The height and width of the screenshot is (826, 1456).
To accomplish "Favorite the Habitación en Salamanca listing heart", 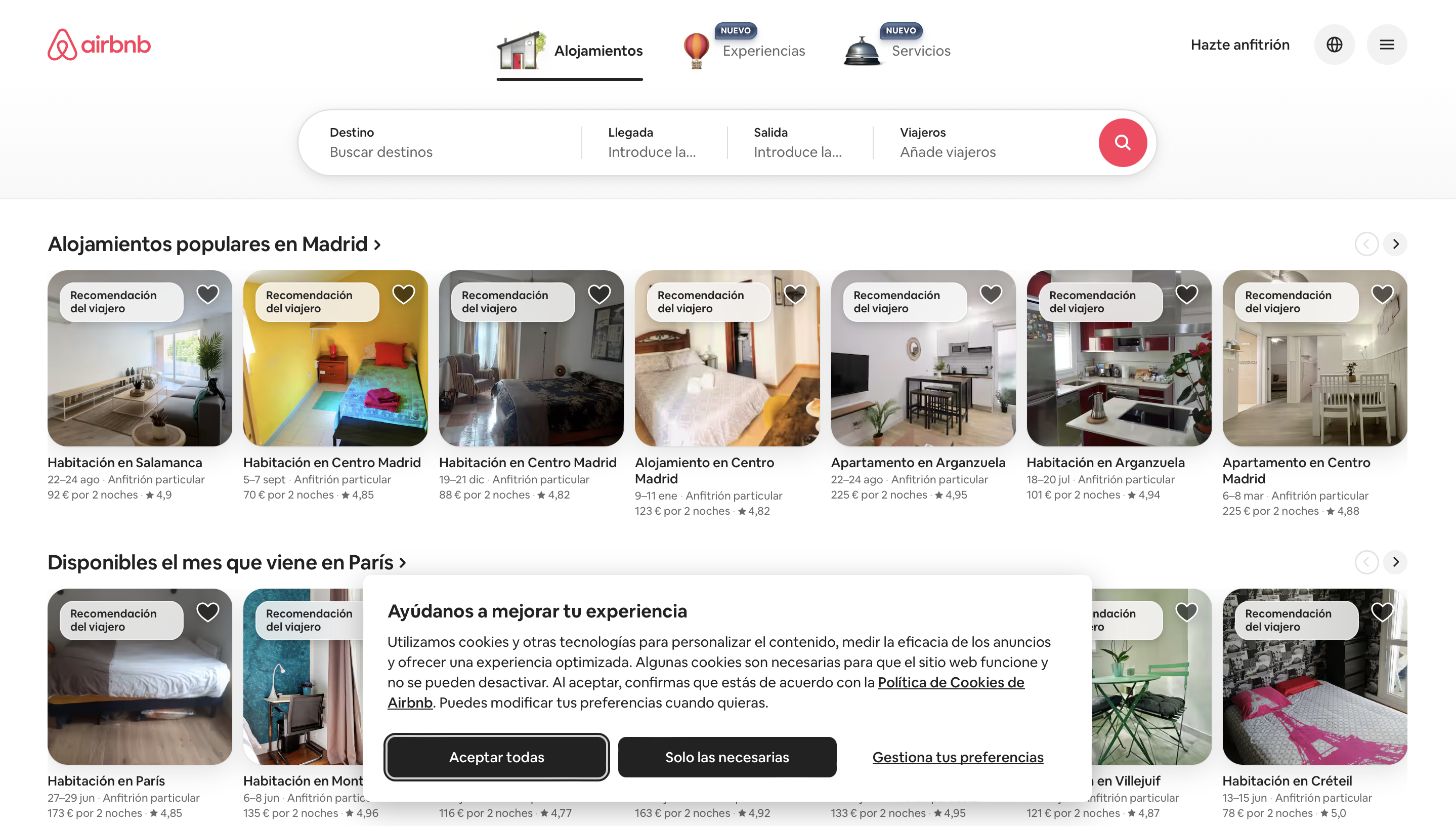I will tap(207, 294).
